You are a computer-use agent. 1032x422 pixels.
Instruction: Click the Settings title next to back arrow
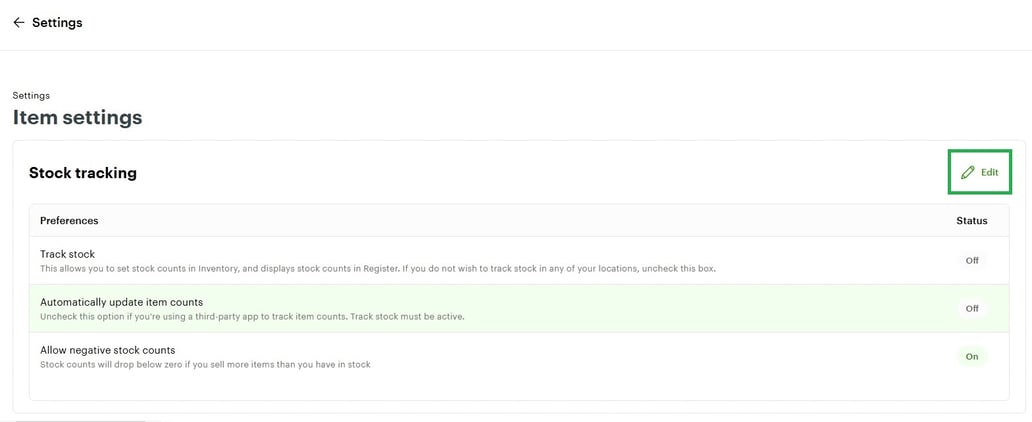pyautogui.click(x=57, y=23)
